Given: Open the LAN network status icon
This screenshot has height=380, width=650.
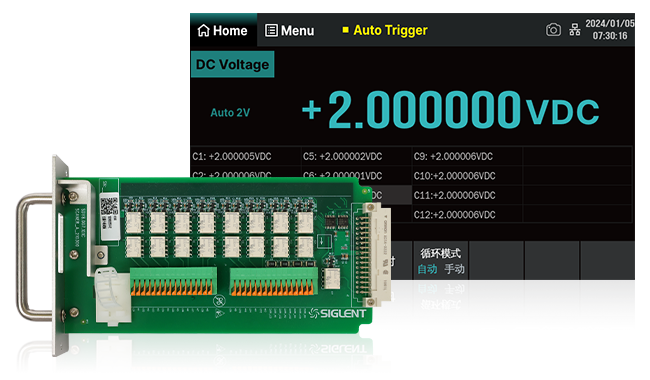Looking at the screenshot, I should tap(575, 30).
